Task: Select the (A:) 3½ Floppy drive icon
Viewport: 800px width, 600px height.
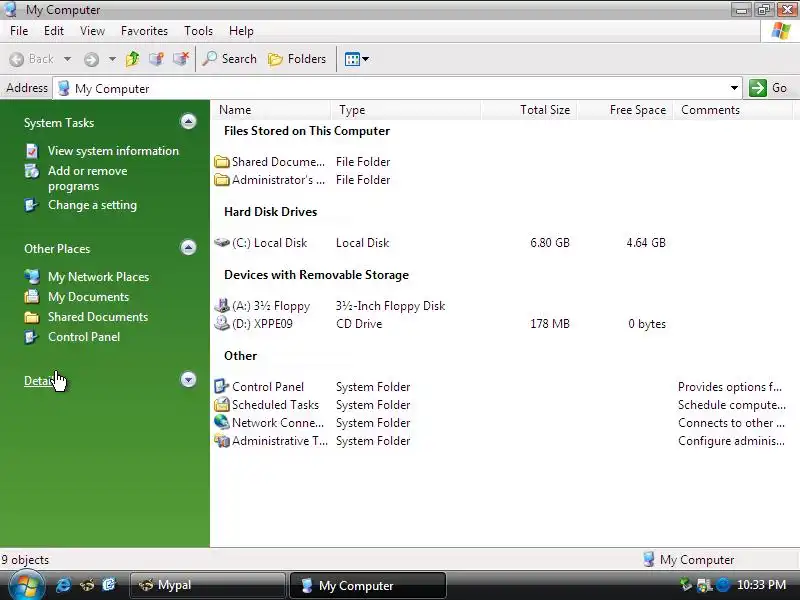Action: pyautogui.click(x=221, y=306)
